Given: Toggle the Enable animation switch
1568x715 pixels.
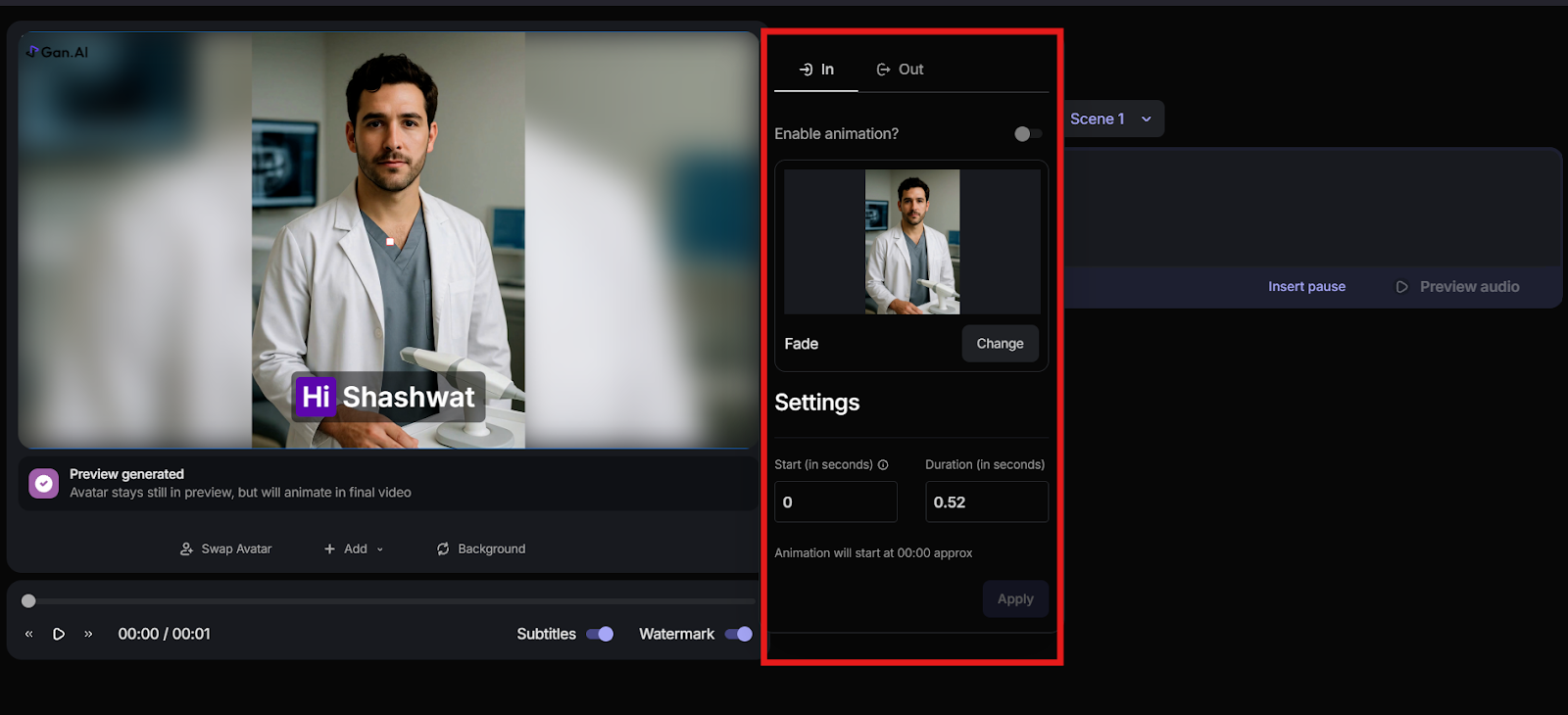Looking at the screenshot, I should click(x=1027, y=134).
